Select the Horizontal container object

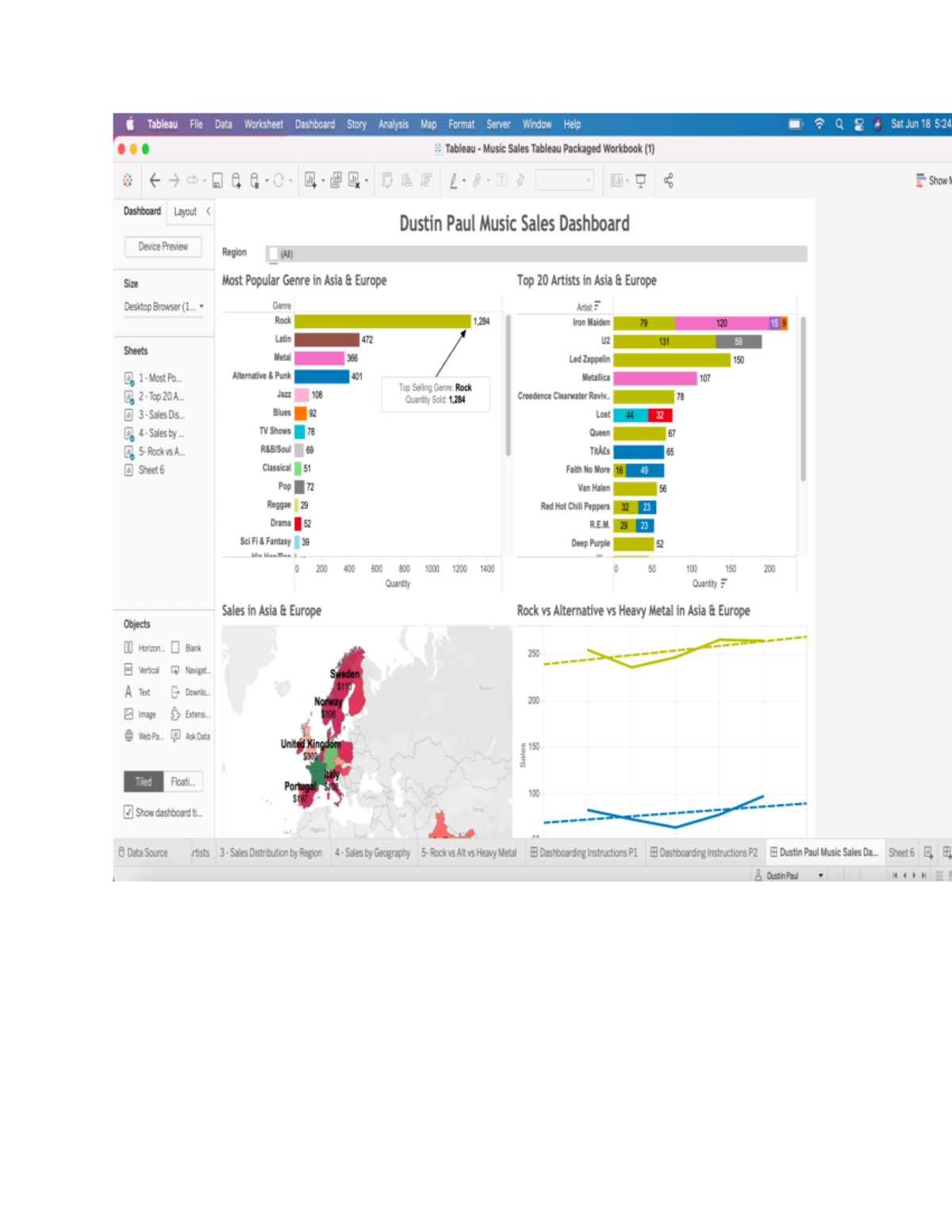coord(128,648)
